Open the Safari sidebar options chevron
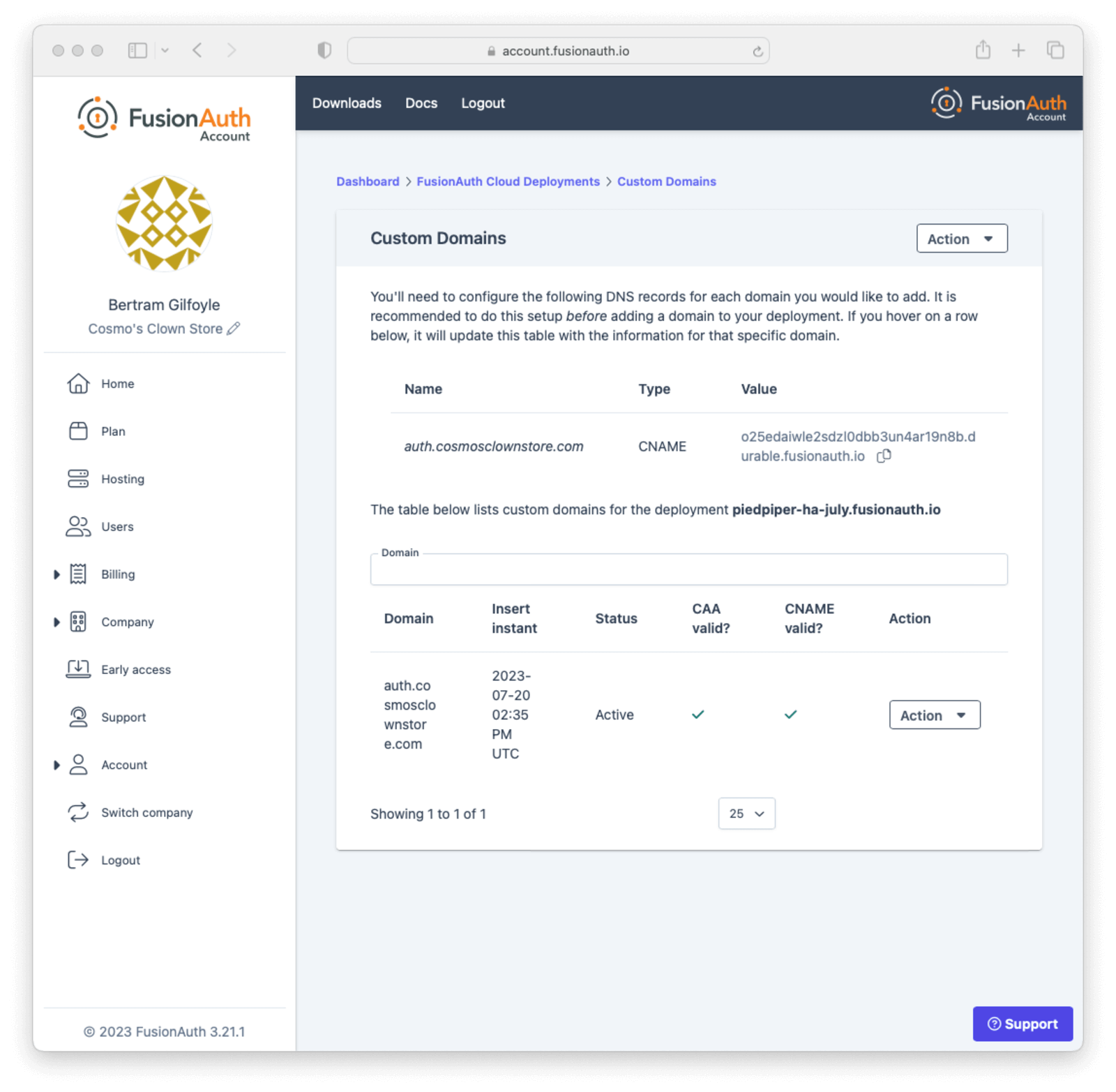This screenshot has width=1116, height=1092. (165, 50)
